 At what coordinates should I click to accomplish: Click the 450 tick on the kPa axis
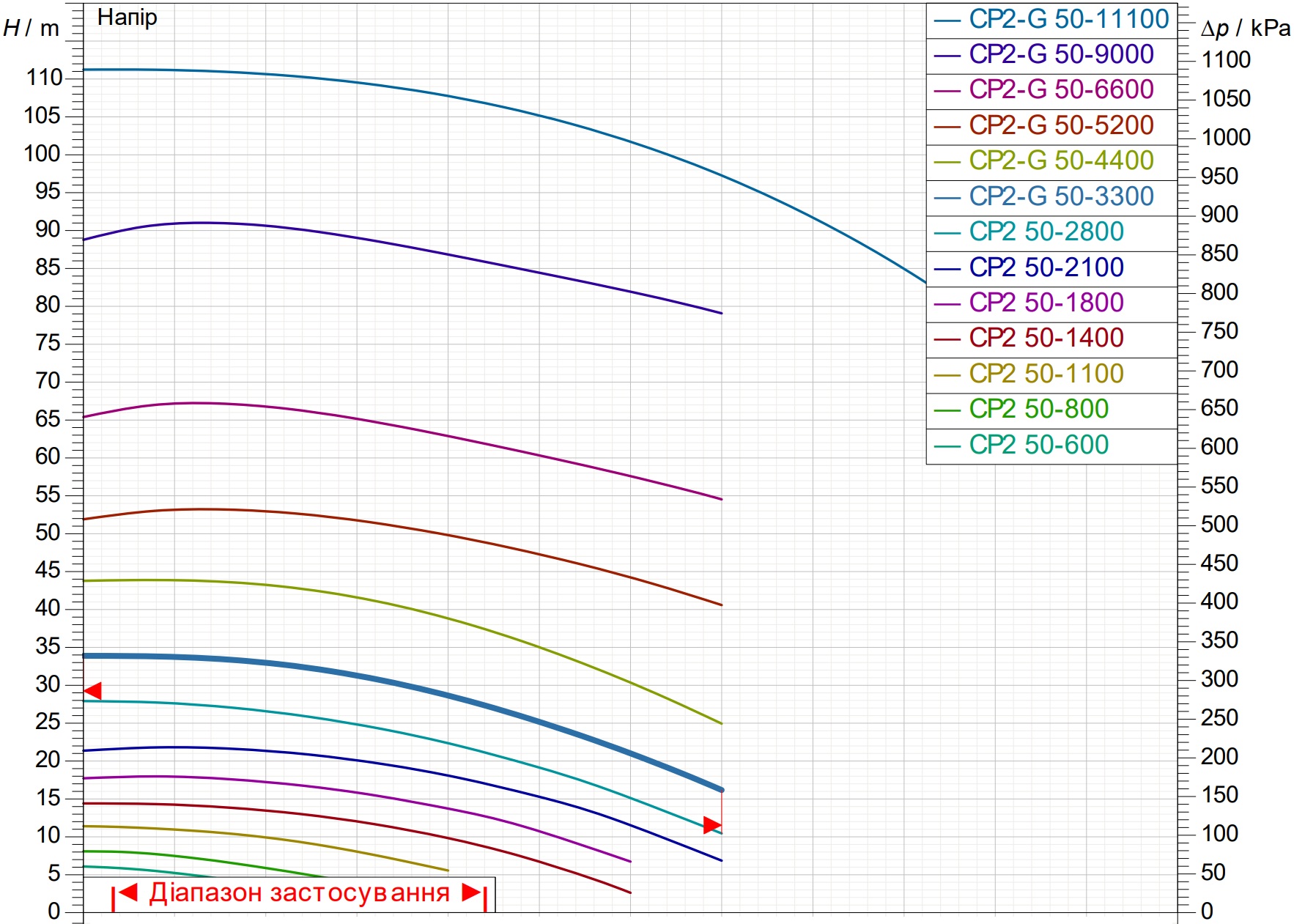(x=1219, y=563)
